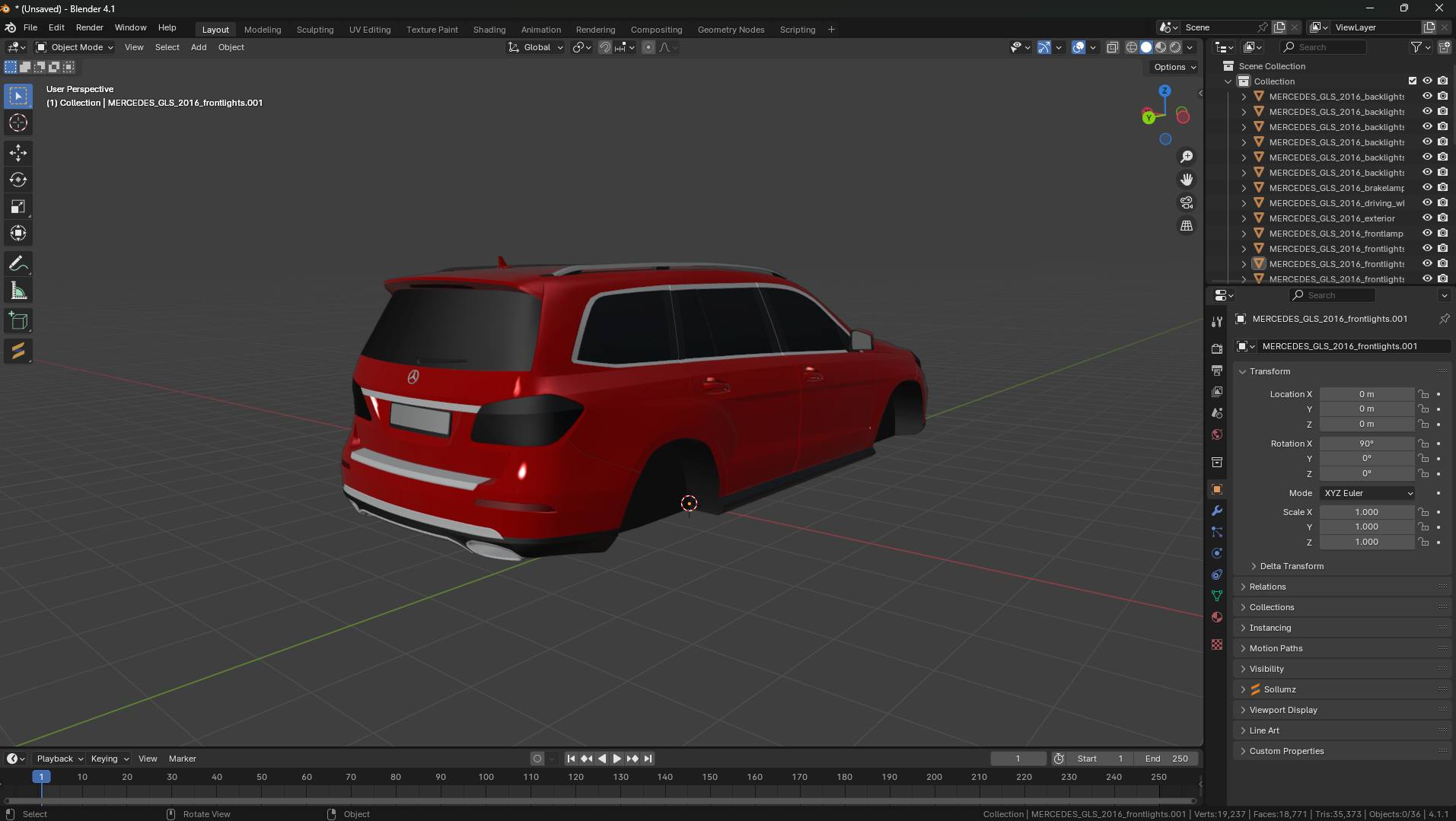
Task: Click the Scale X value field
Action: 1367,512
